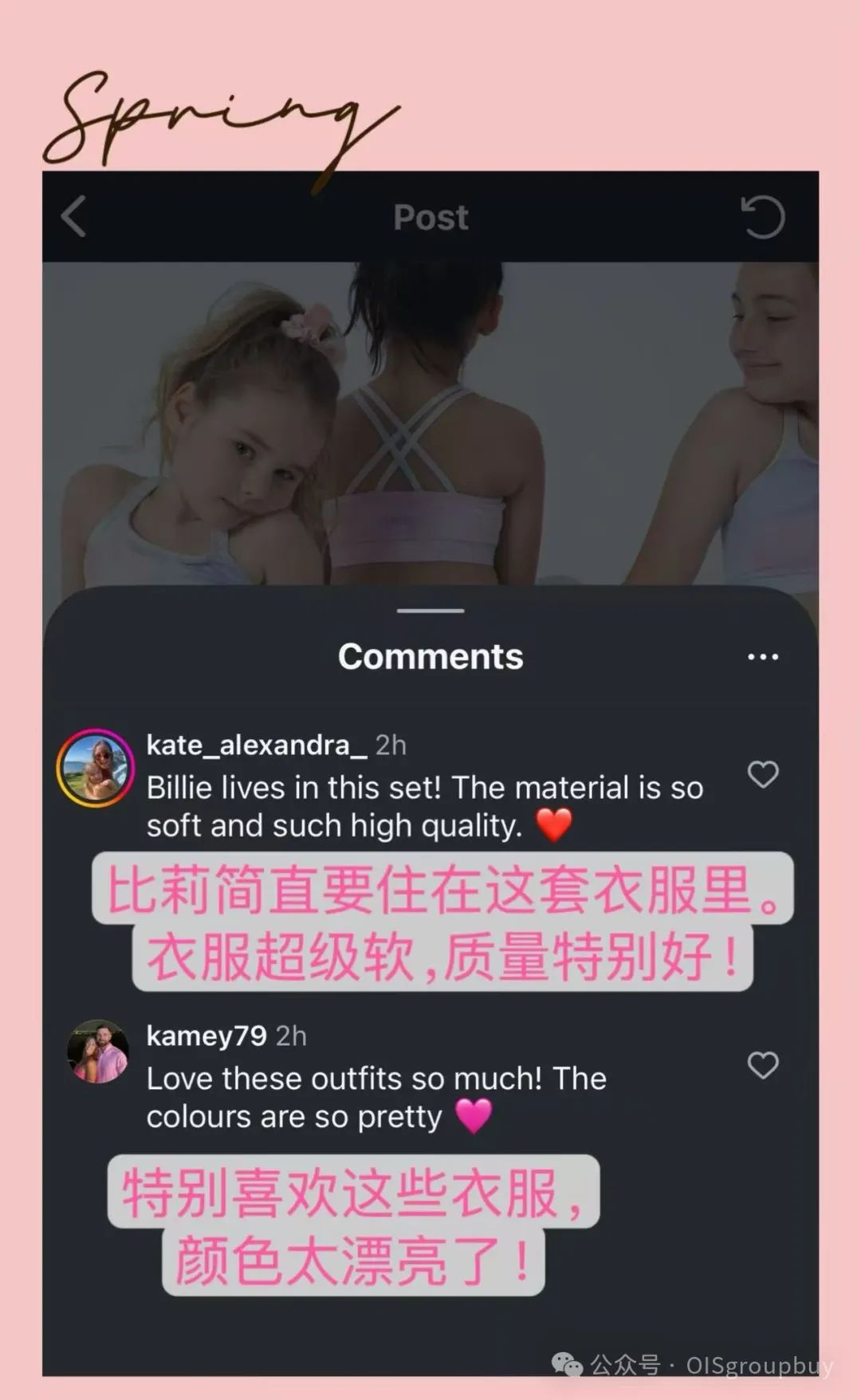
Task: Tap Chinese translation '特别喜欢这些衣服'
Action: (x=353, y=1192)
